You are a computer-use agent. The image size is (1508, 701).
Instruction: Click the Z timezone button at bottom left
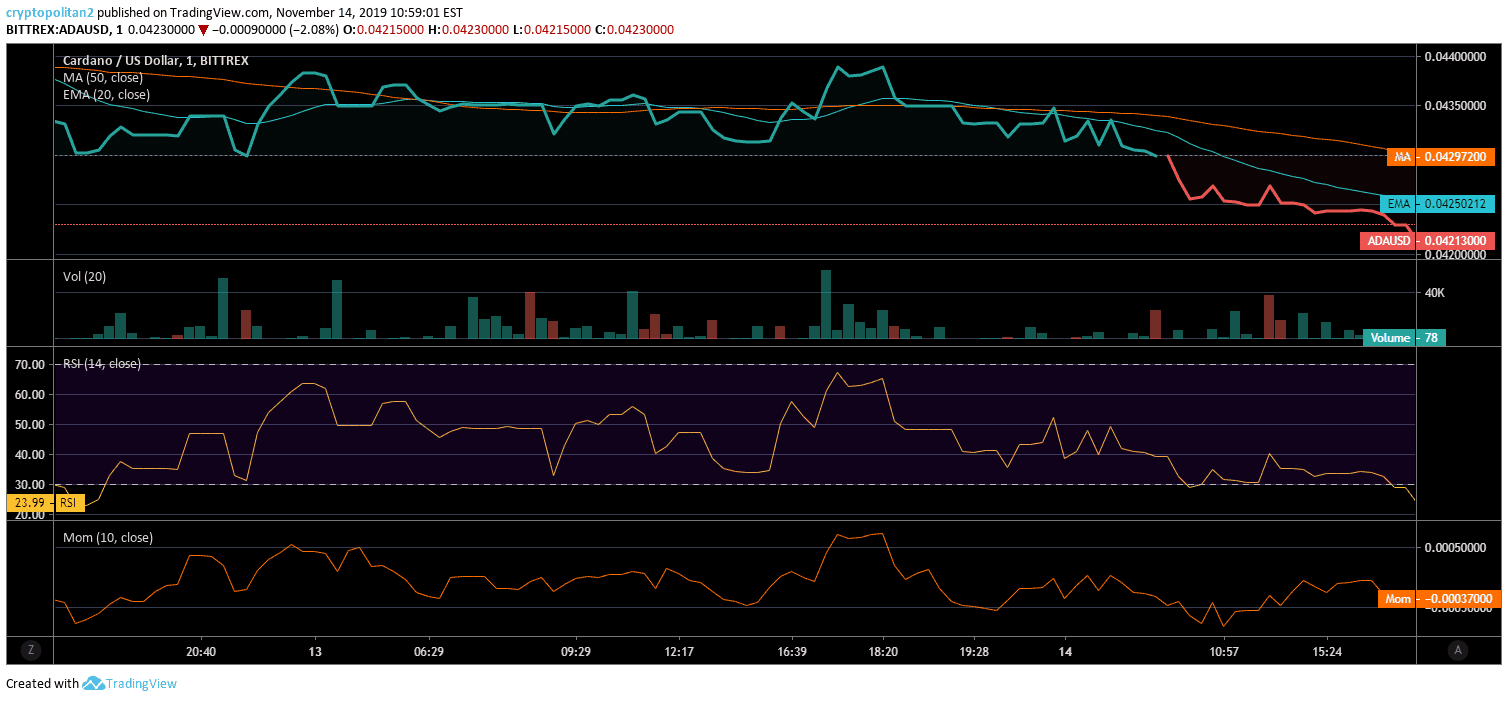[x=31, y=650]
